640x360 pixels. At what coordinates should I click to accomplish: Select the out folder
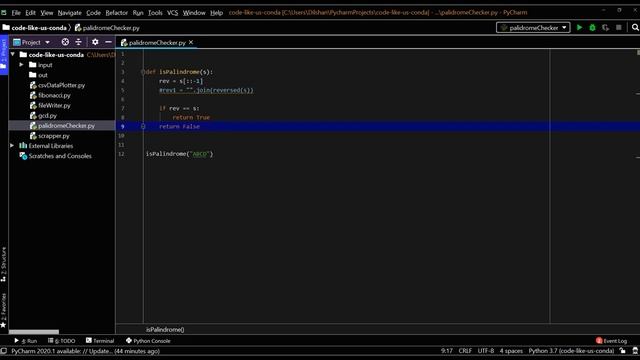point(42,75)
